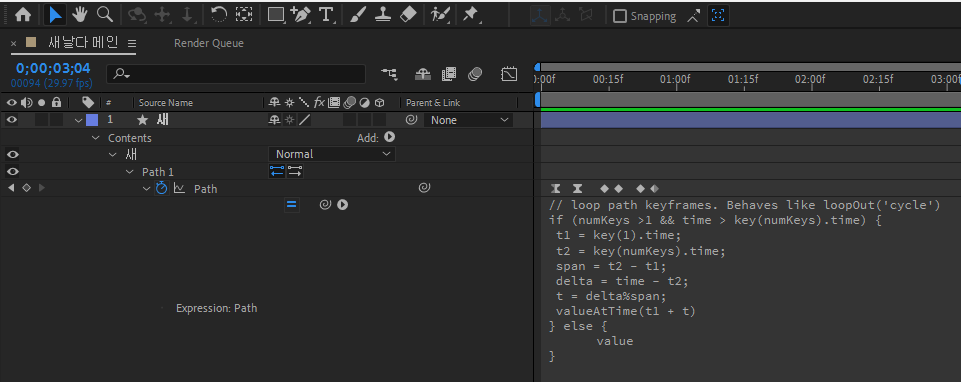Screen dimensions: 961x382
Task: Toggle Frame Blending for the composition
Action: 449,74
